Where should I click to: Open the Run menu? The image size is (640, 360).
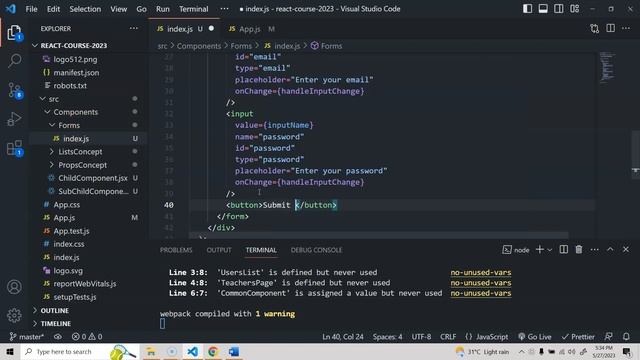point(162,9)
